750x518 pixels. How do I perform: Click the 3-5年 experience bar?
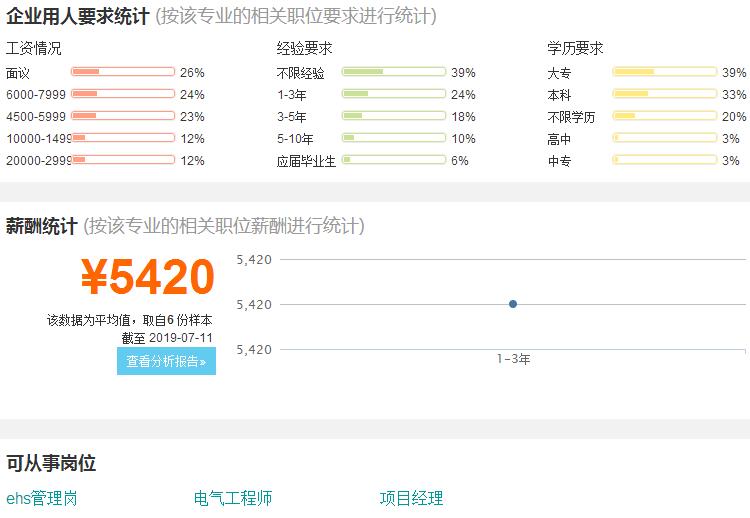[394, 116]
